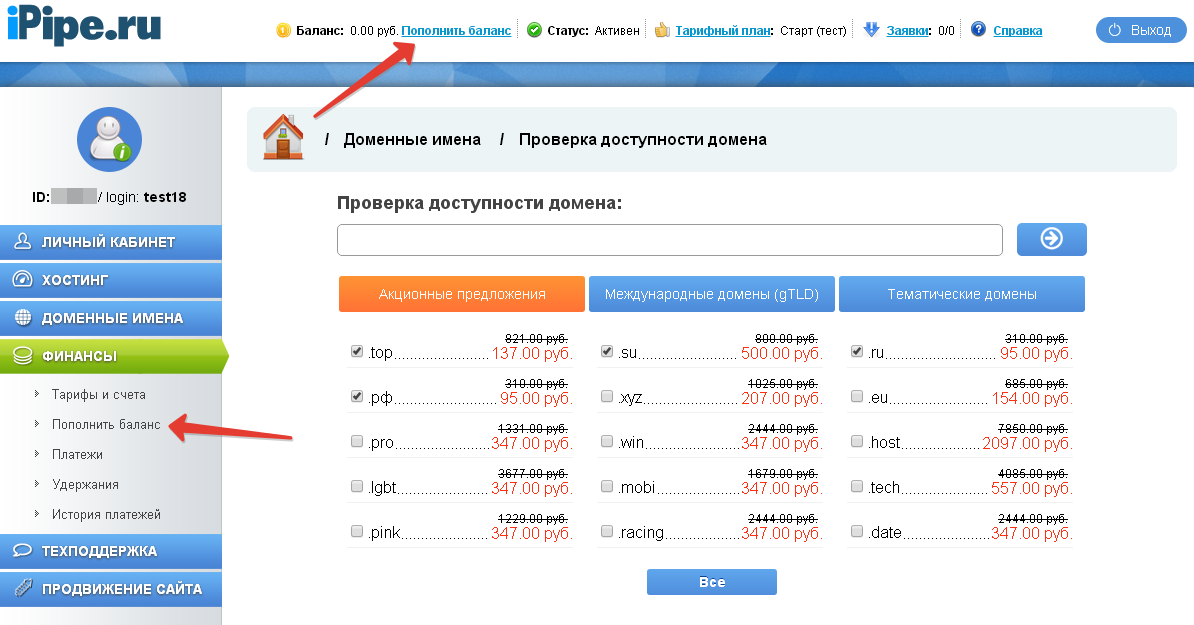Open the Тематические домены tab
The width and height of the screenshot is (1194, 625).
961,295
